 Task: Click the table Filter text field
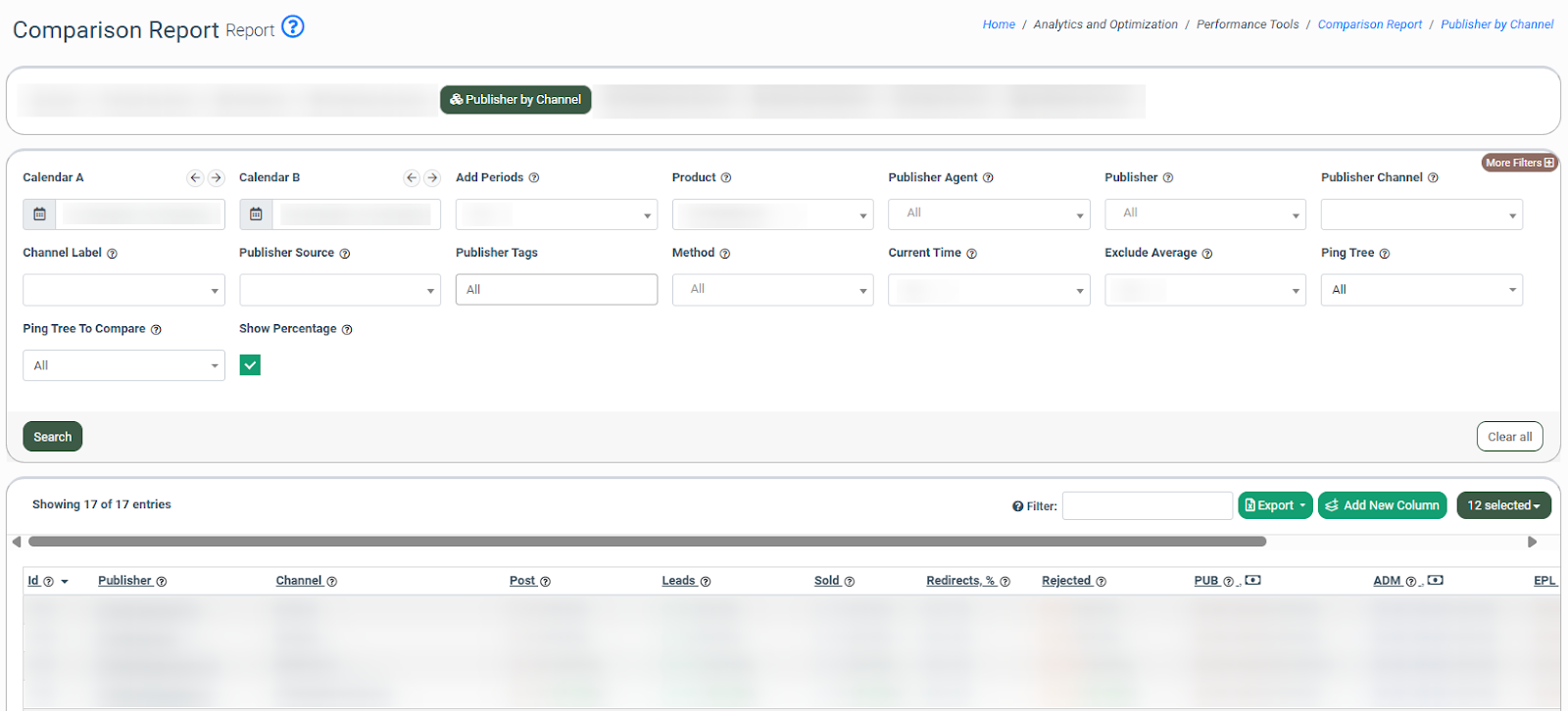(1147, 505)
